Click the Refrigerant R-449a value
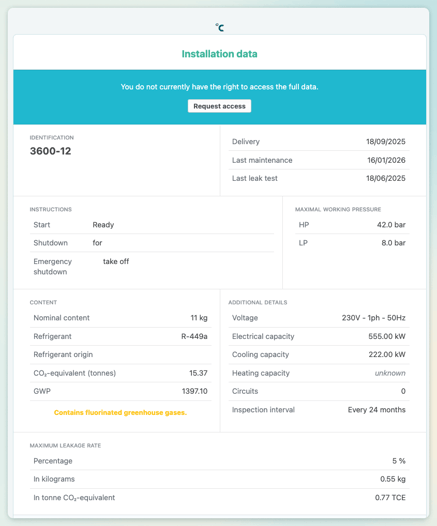437x526 pixels. click(x=194, y=336)
